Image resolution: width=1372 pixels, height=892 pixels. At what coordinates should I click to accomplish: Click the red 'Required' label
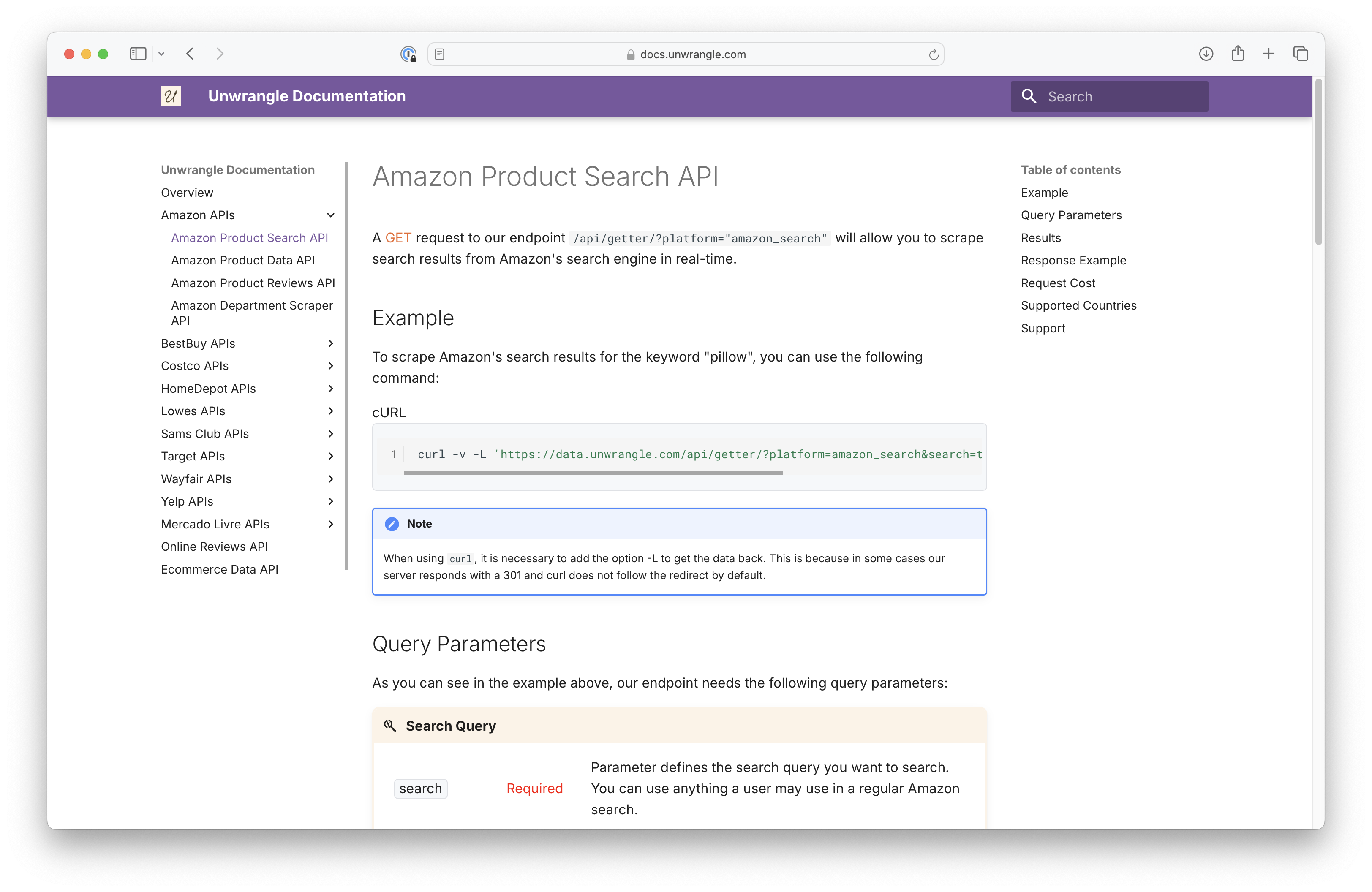point(534,788)
